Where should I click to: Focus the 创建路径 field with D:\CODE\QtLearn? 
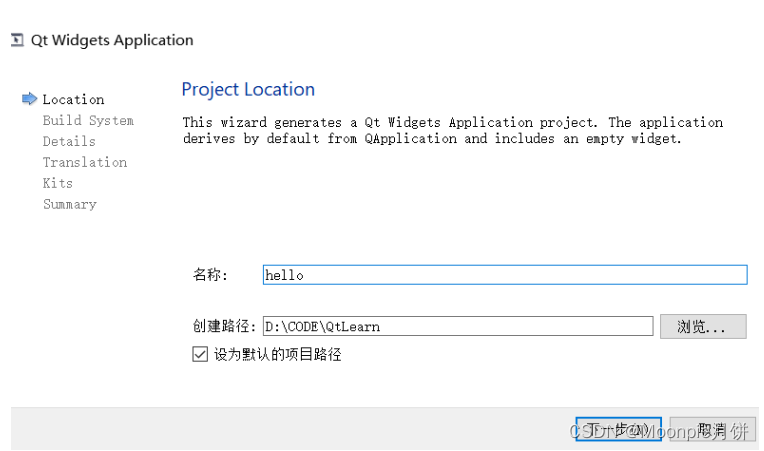point(458,326)
